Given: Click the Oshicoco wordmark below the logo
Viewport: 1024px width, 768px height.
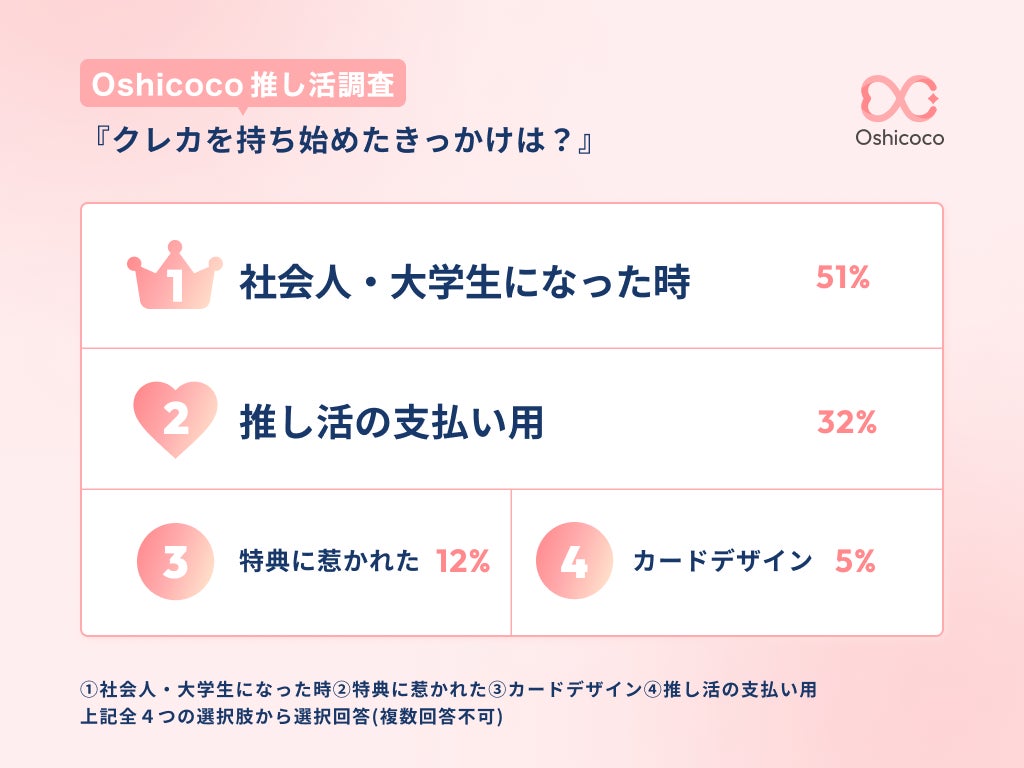Looking at the screenshot, I should pyautogui.click(x=899, y=138).
